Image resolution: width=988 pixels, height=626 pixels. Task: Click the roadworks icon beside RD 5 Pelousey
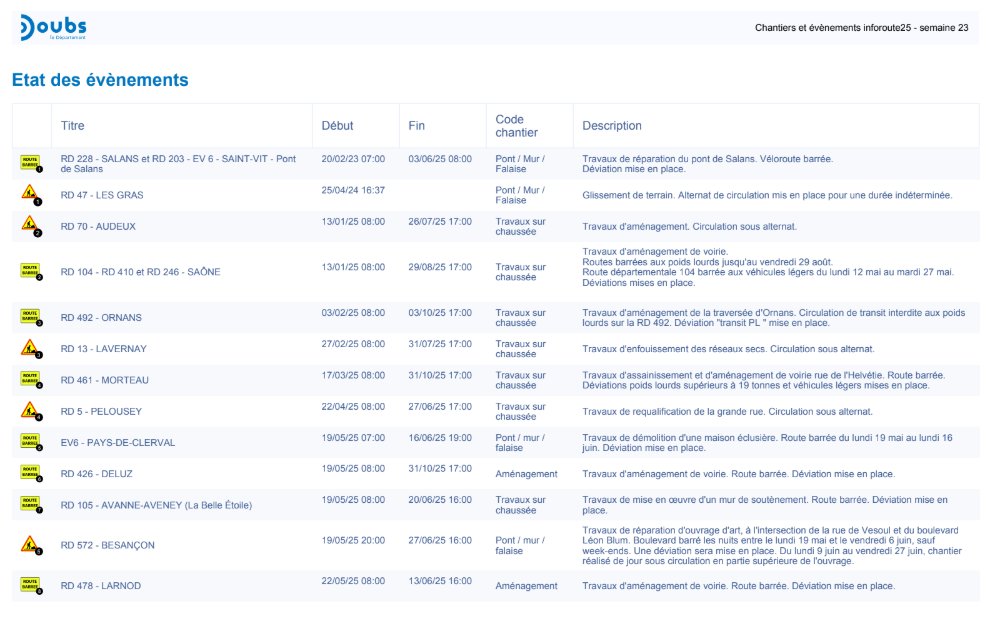point(31,411)
